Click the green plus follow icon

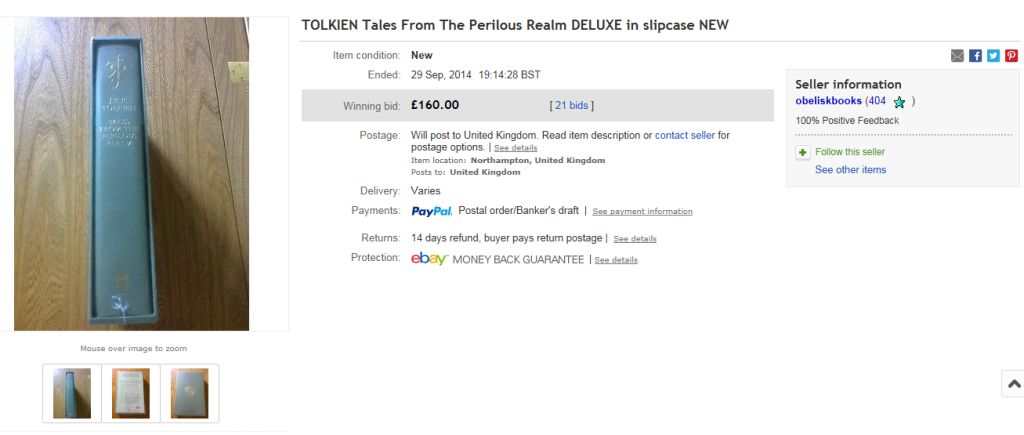[803, 152]
